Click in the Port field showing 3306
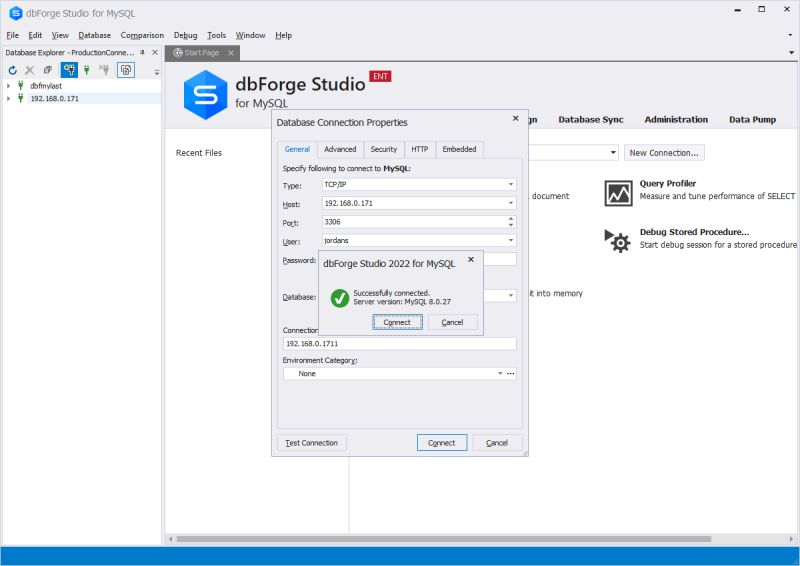Image resolution: width=800 pixels, height=566 pixels. (x=413, y=222)
